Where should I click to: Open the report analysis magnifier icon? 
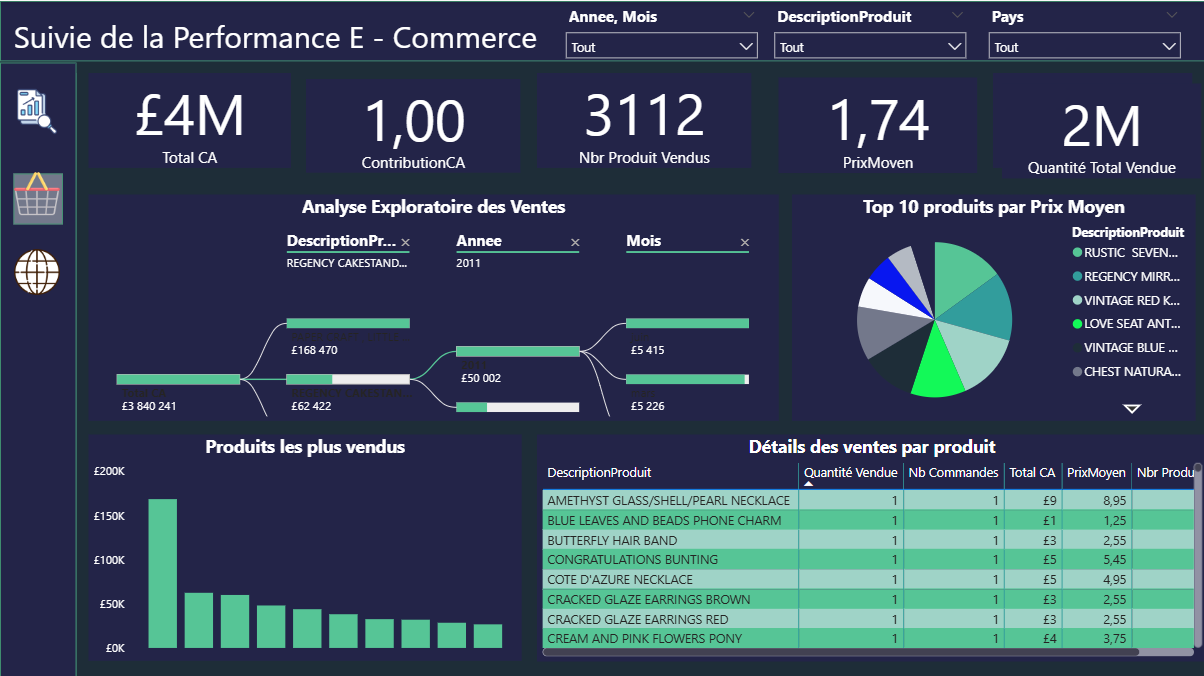click(x=37, y=110)
